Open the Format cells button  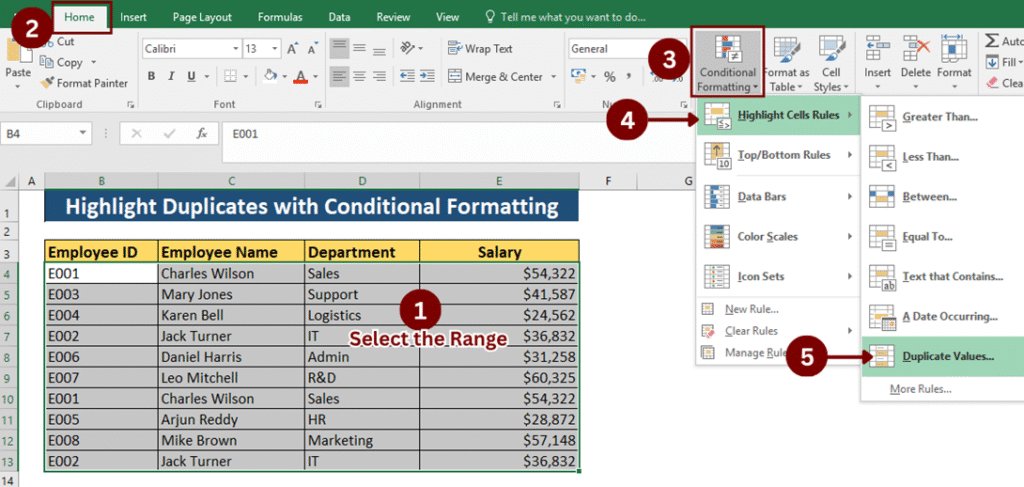pyautogui.click(x=954, y=64)
